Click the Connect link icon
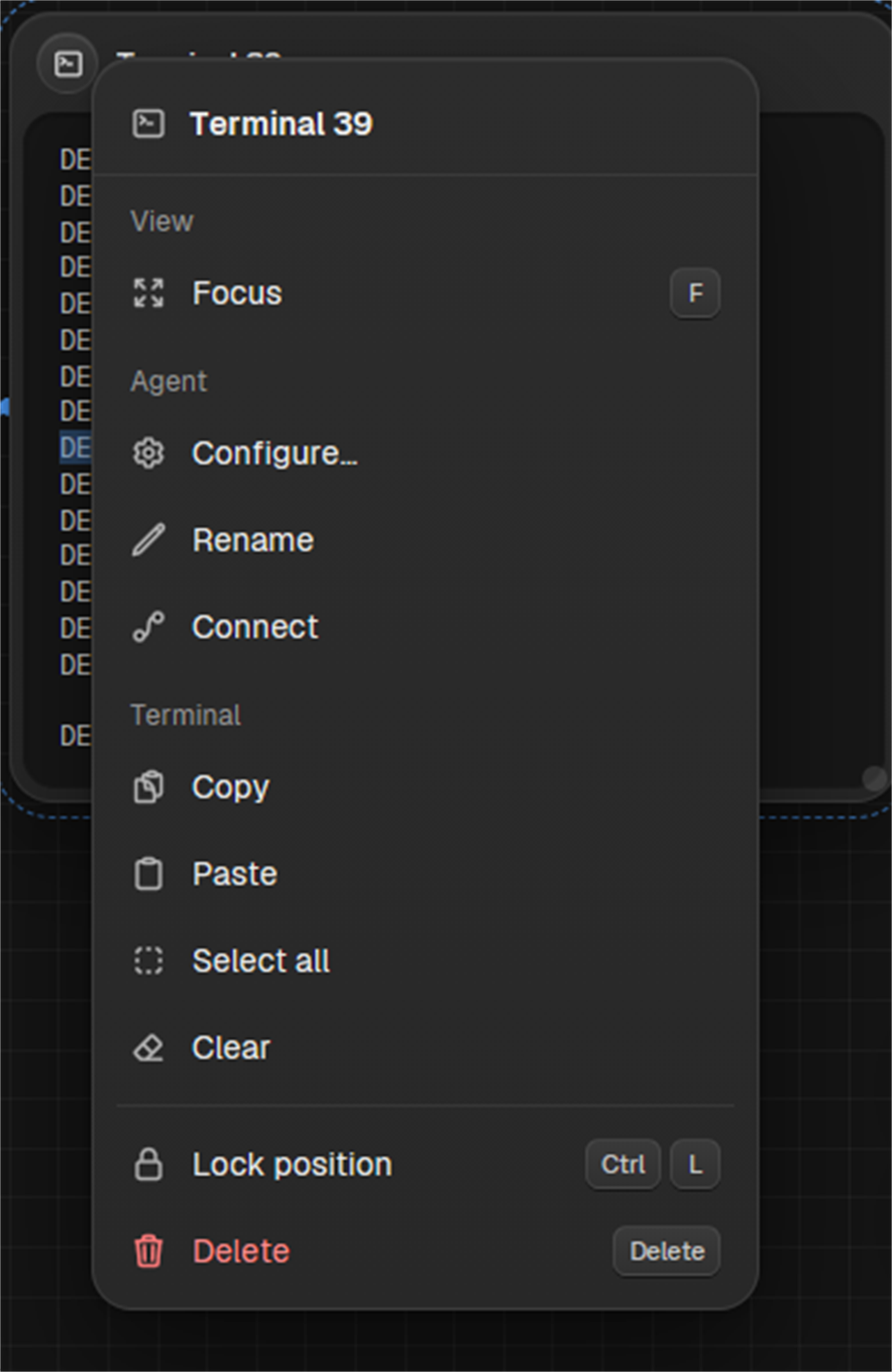Viewport: 892px width, 1372px height. (x=149, y=627)
